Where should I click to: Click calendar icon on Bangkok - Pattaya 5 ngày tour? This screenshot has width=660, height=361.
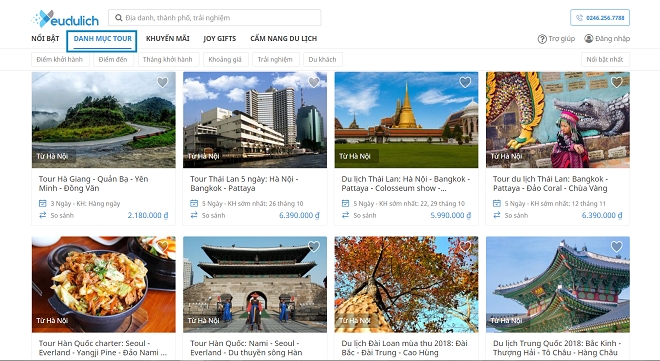[x=194, y=203]
